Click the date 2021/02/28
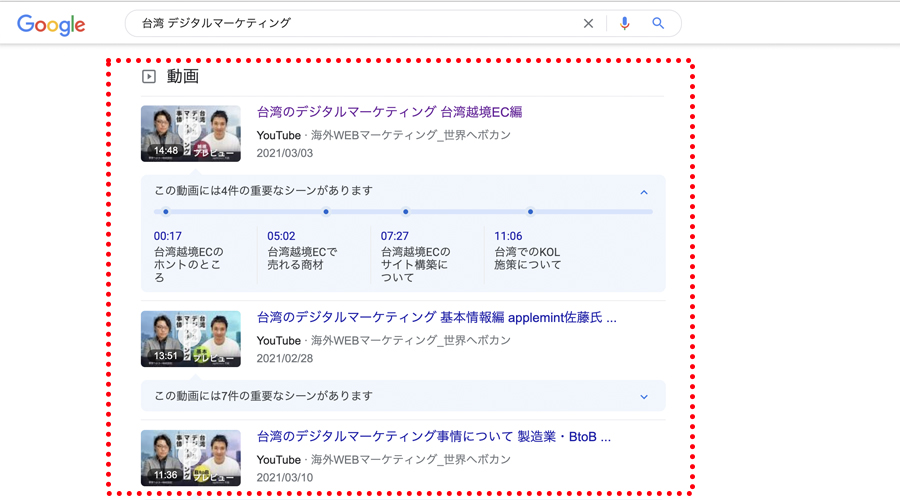Viewport: 900px width, 500px height. click(285, 359)
